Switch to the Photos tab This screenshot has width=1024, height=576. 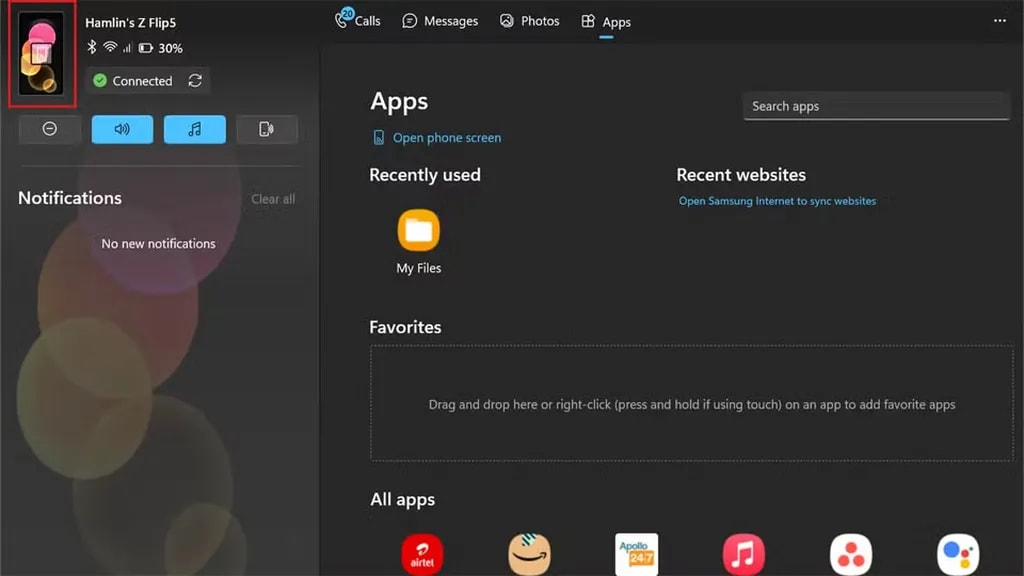tap(529, 20)
